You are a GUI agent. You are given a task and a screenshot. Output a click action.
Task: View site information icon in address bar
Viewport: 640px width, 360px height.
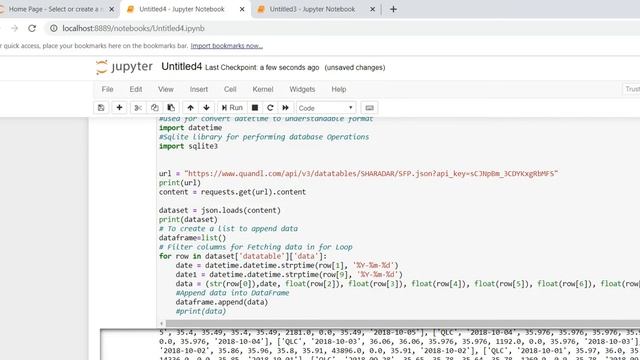tap(53, 28)
